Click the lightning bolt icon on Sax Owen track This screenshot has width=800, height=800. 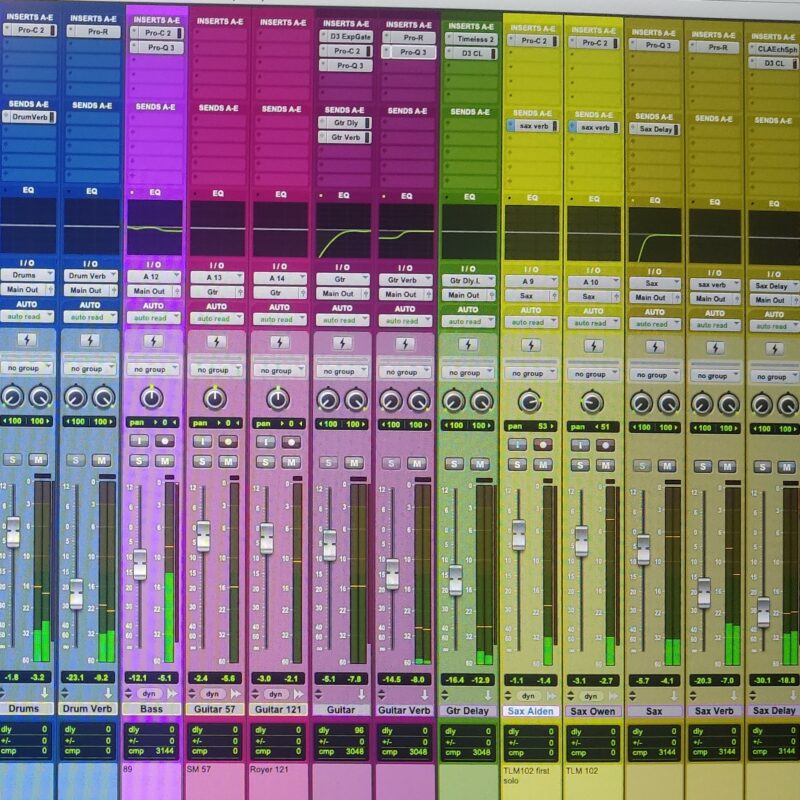(x=593, y=346)
